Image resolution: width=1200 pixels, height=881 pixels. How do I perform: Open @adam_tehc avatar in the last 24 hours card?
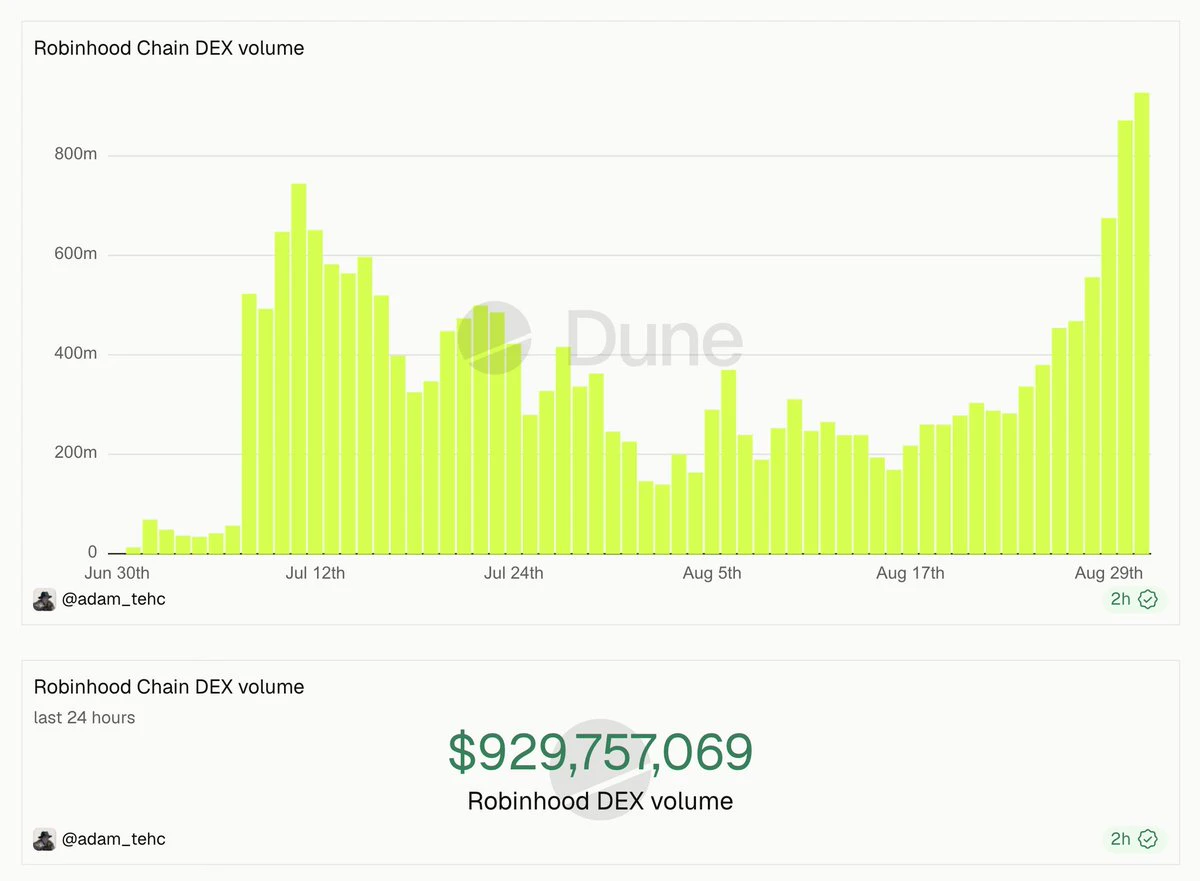44,839
